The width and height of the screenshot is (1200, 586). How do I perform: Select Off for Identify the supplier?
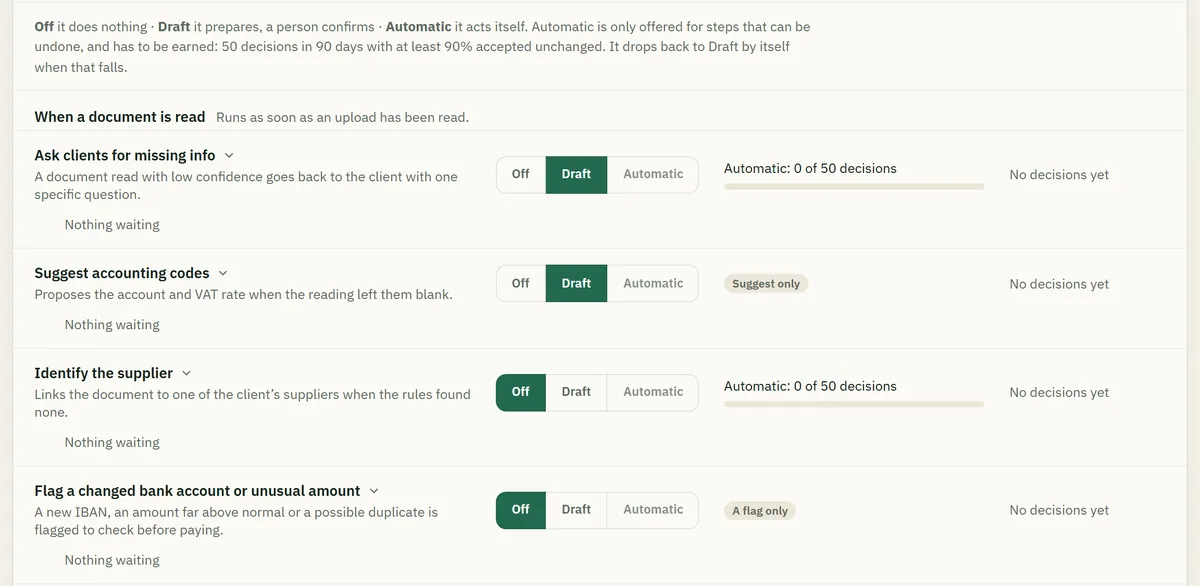[521, 392]
